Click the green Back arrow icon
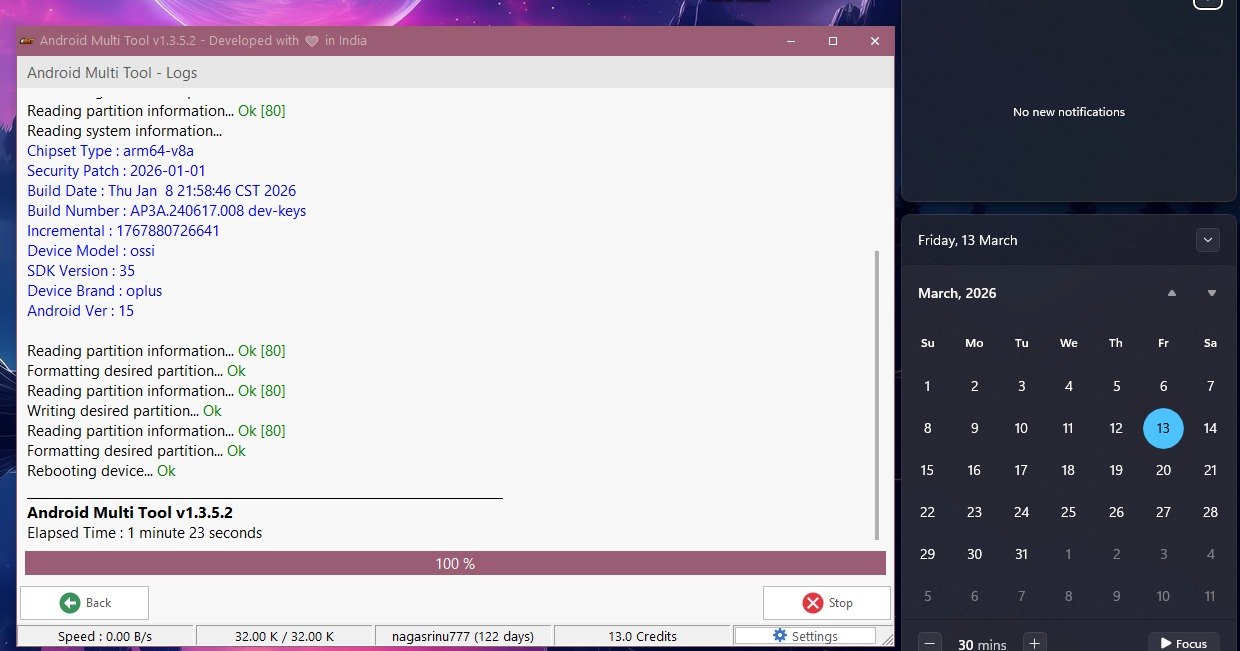1240x651 pixels. click(x=69, y=603)
